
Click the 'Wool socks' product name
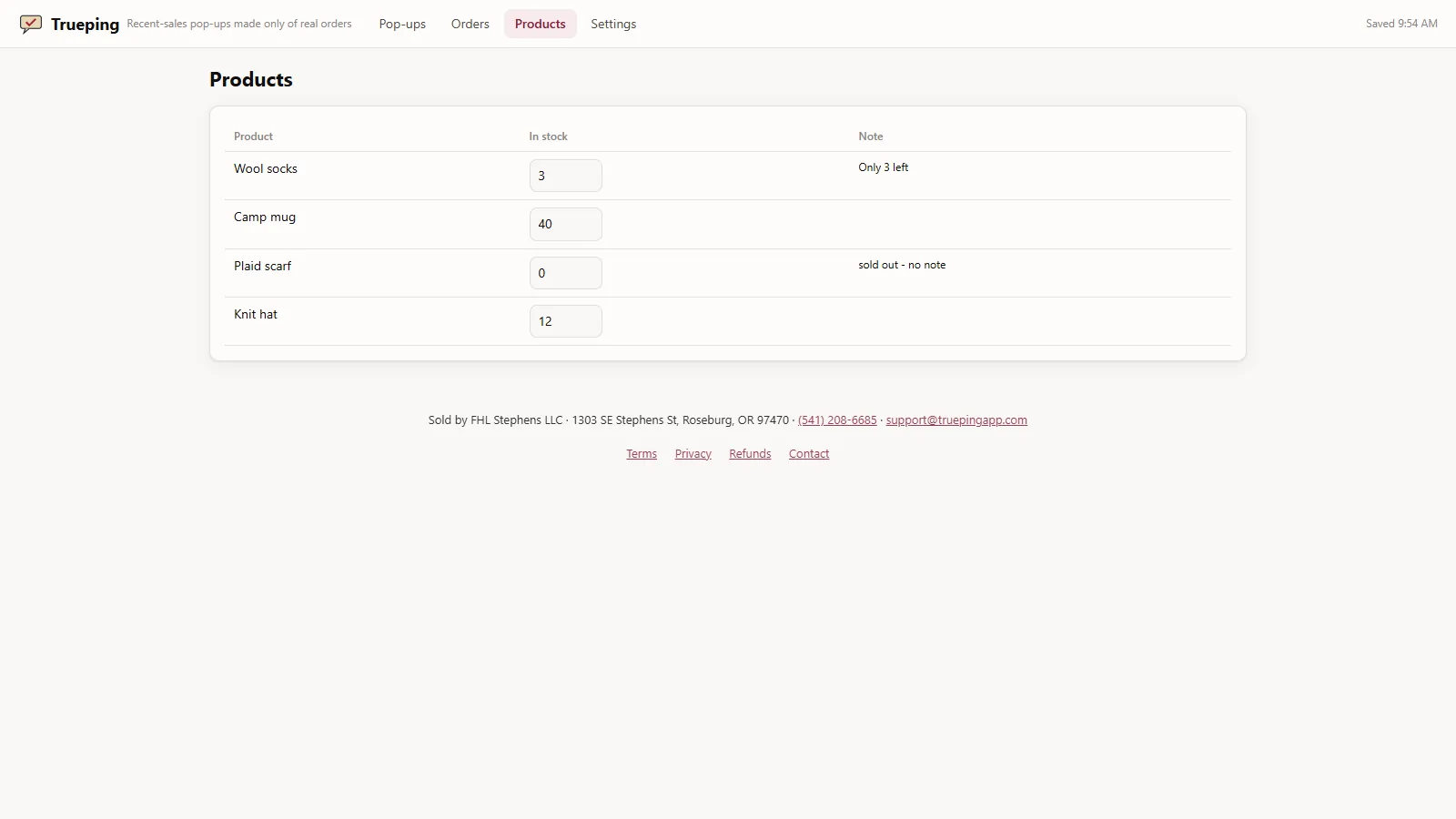[x=266, y=168]
